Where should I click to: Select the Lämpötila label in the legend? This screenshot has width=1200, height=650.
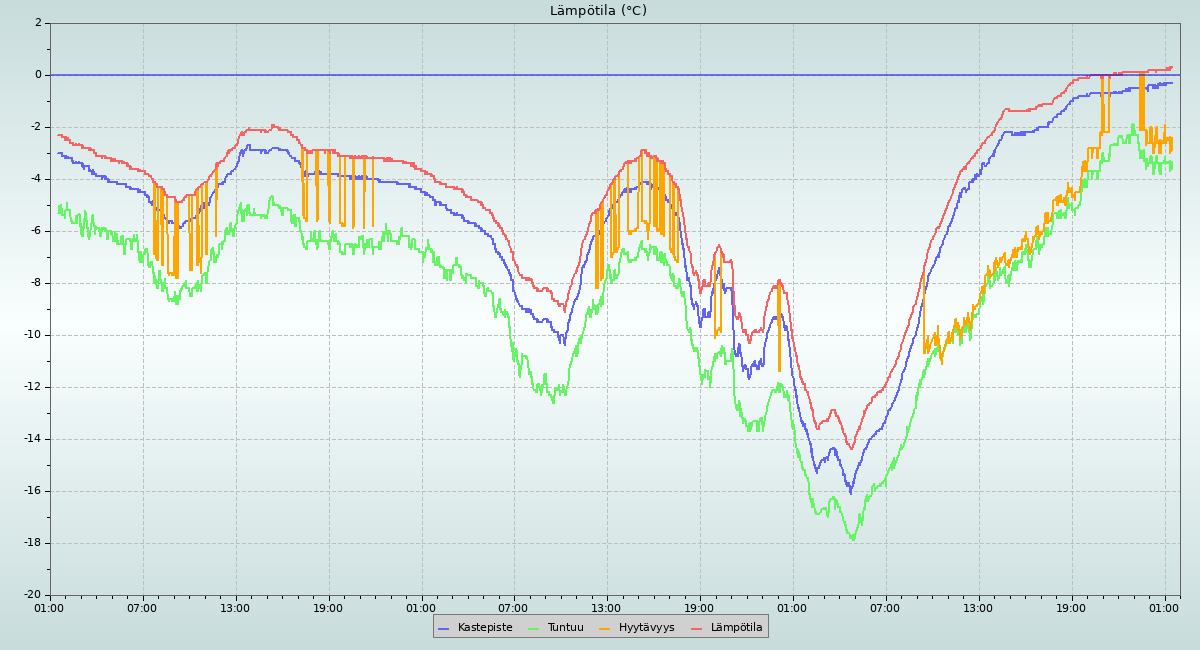click(736, 628)
